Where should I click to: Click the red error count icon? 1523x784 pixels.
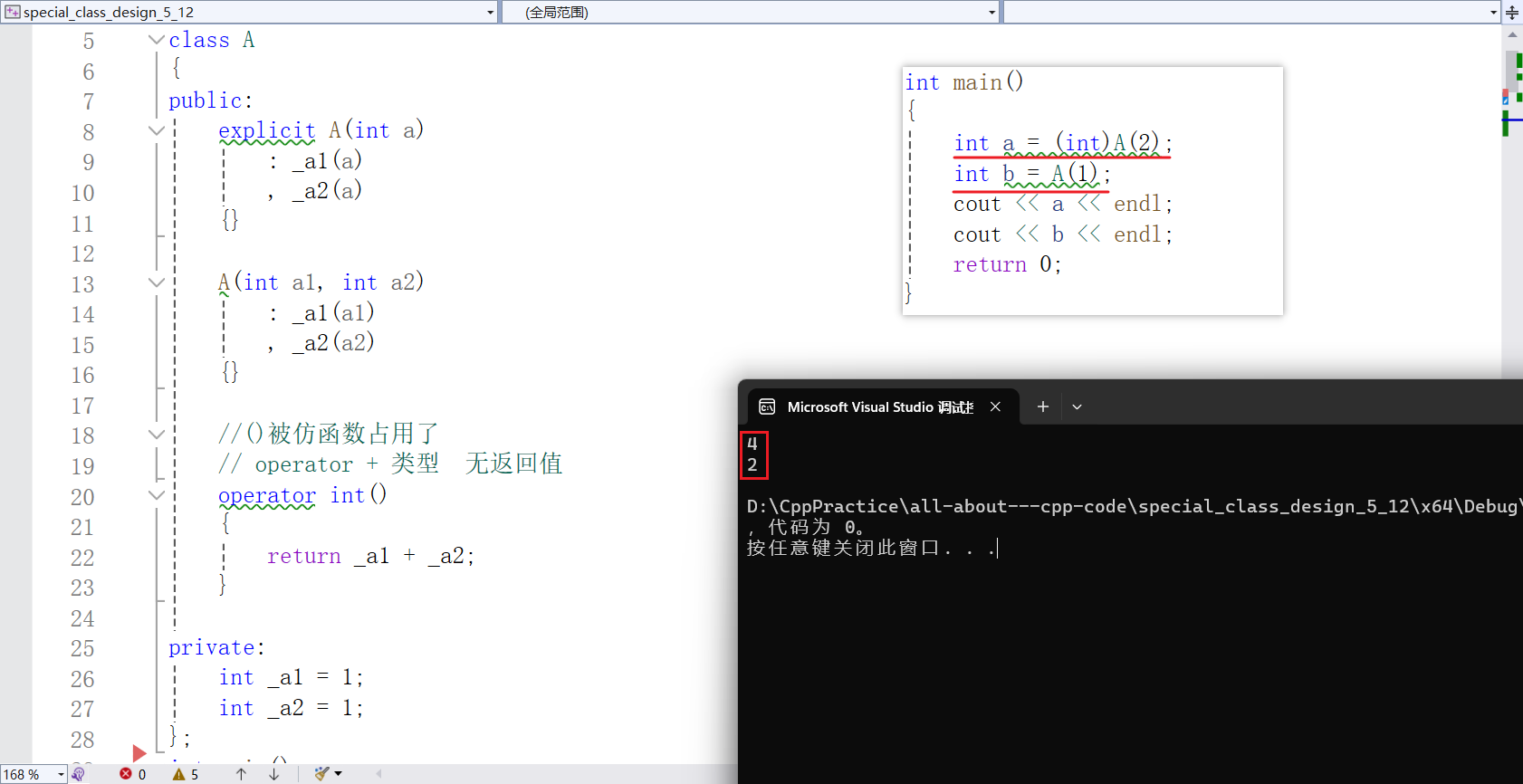(126, 774)
